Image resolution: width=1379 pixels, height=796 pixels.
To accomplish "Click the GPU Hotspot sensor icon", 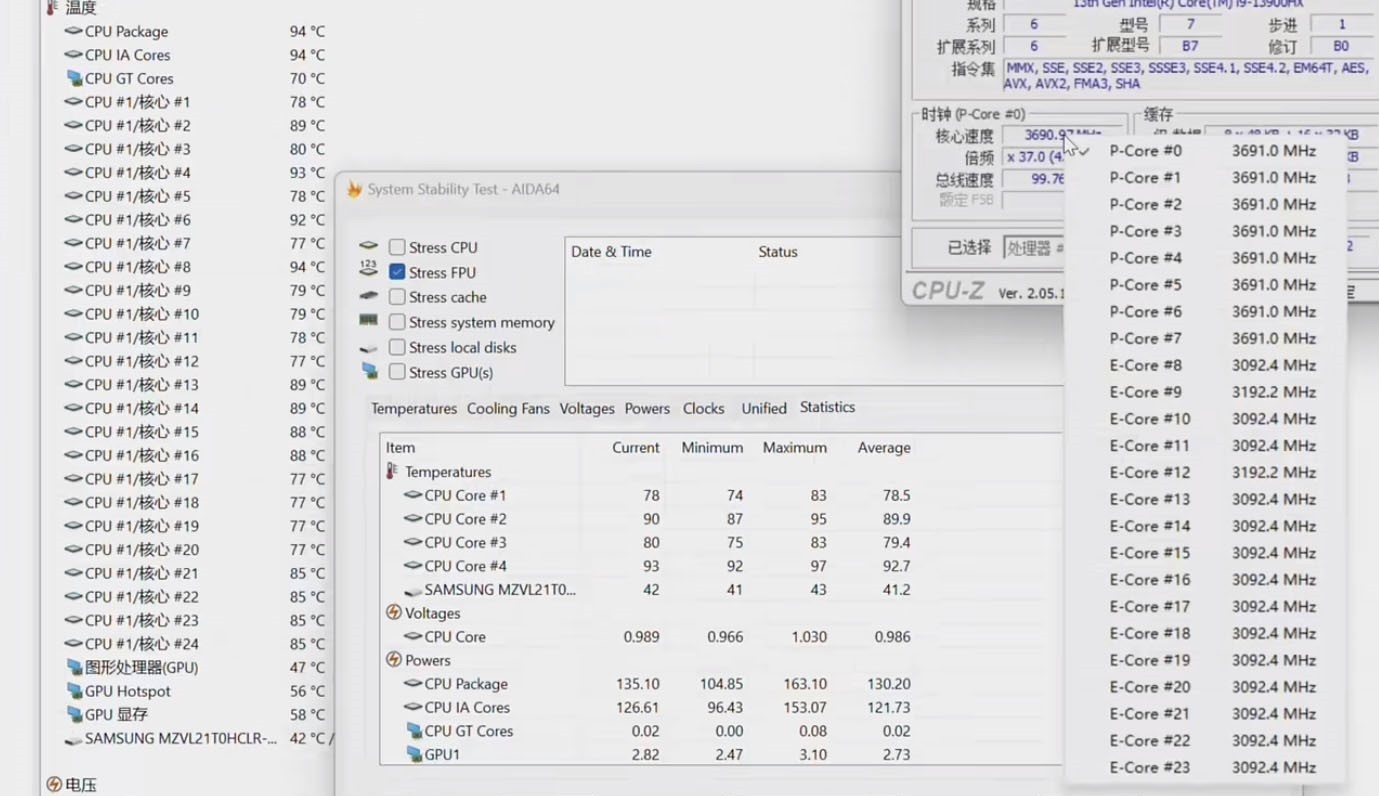I will [x=73, y=691].
